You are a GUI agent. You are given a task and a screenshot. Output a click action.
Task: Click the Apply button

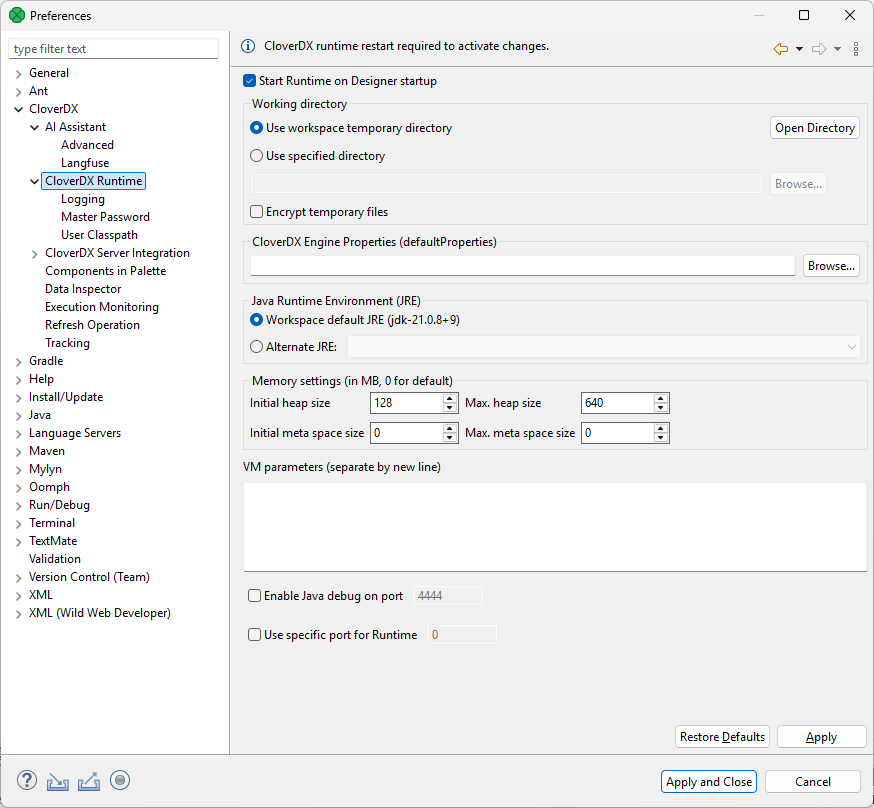click(821, 737)
